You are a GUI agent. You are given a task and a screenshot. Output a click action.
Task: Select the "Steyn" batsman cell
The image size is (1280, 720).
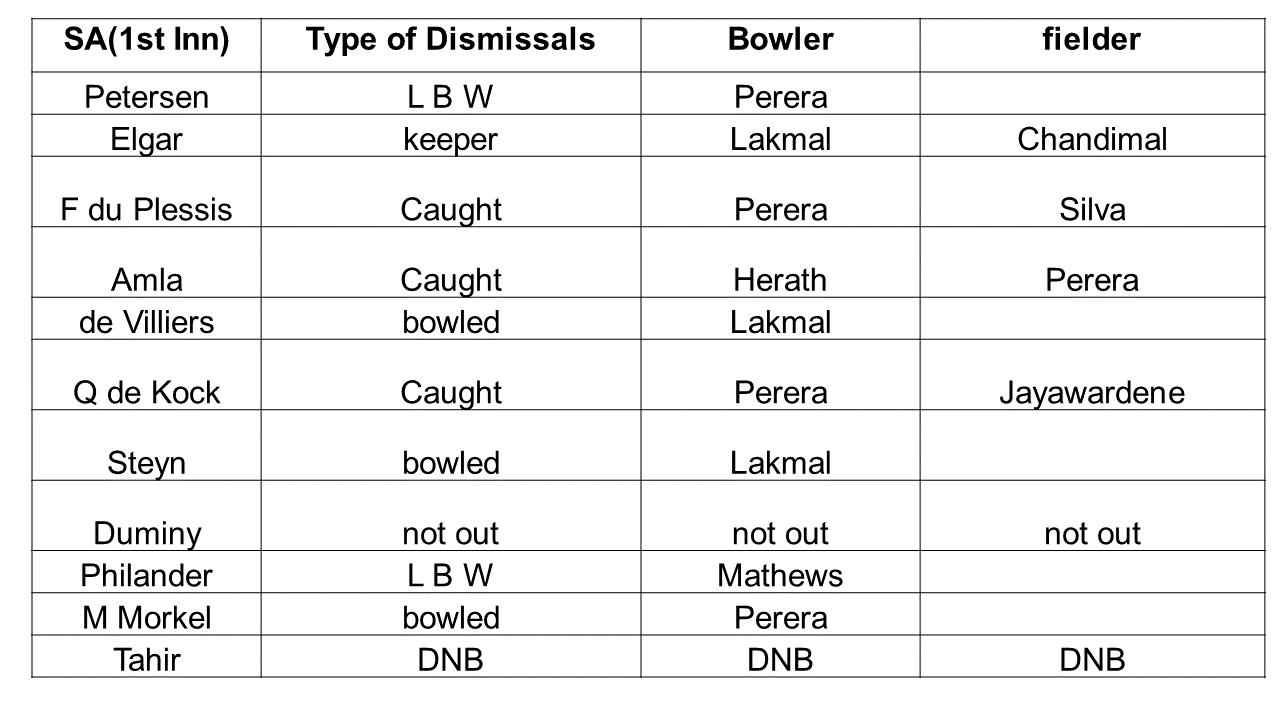(146, 463)
